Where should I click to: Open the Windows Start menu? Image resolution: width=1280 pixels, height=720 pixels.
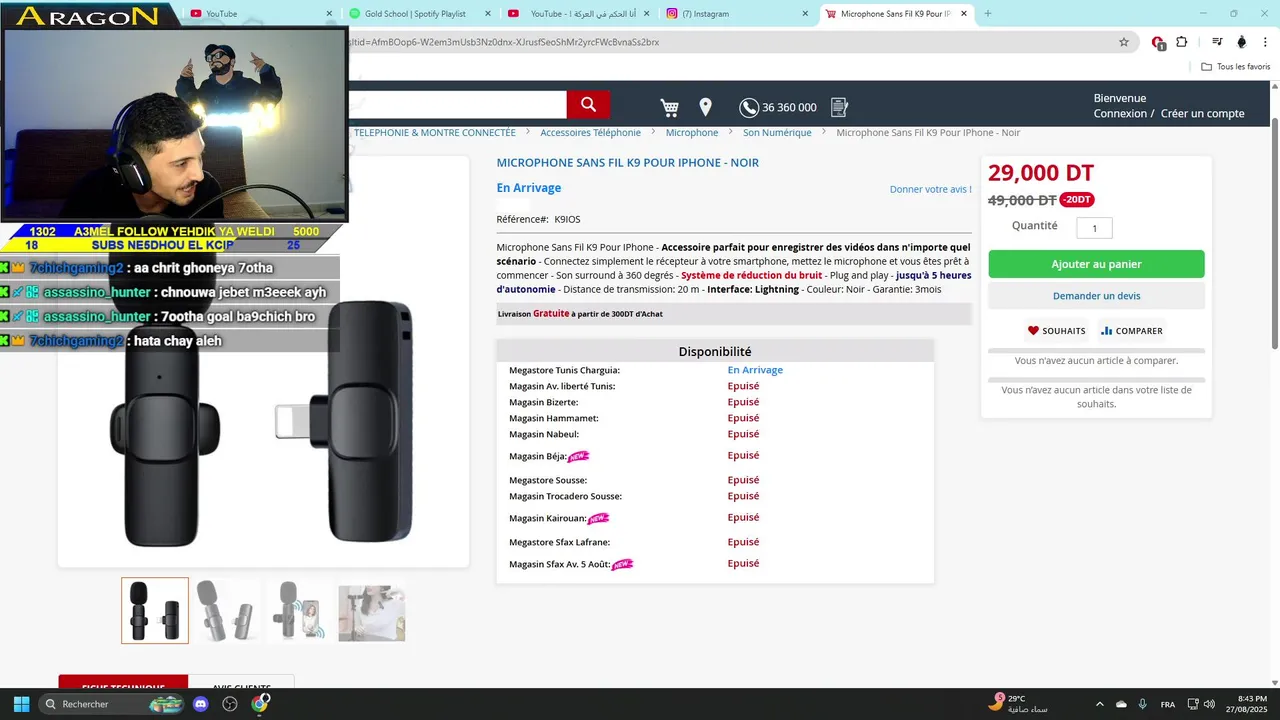[x=21, y=704]
